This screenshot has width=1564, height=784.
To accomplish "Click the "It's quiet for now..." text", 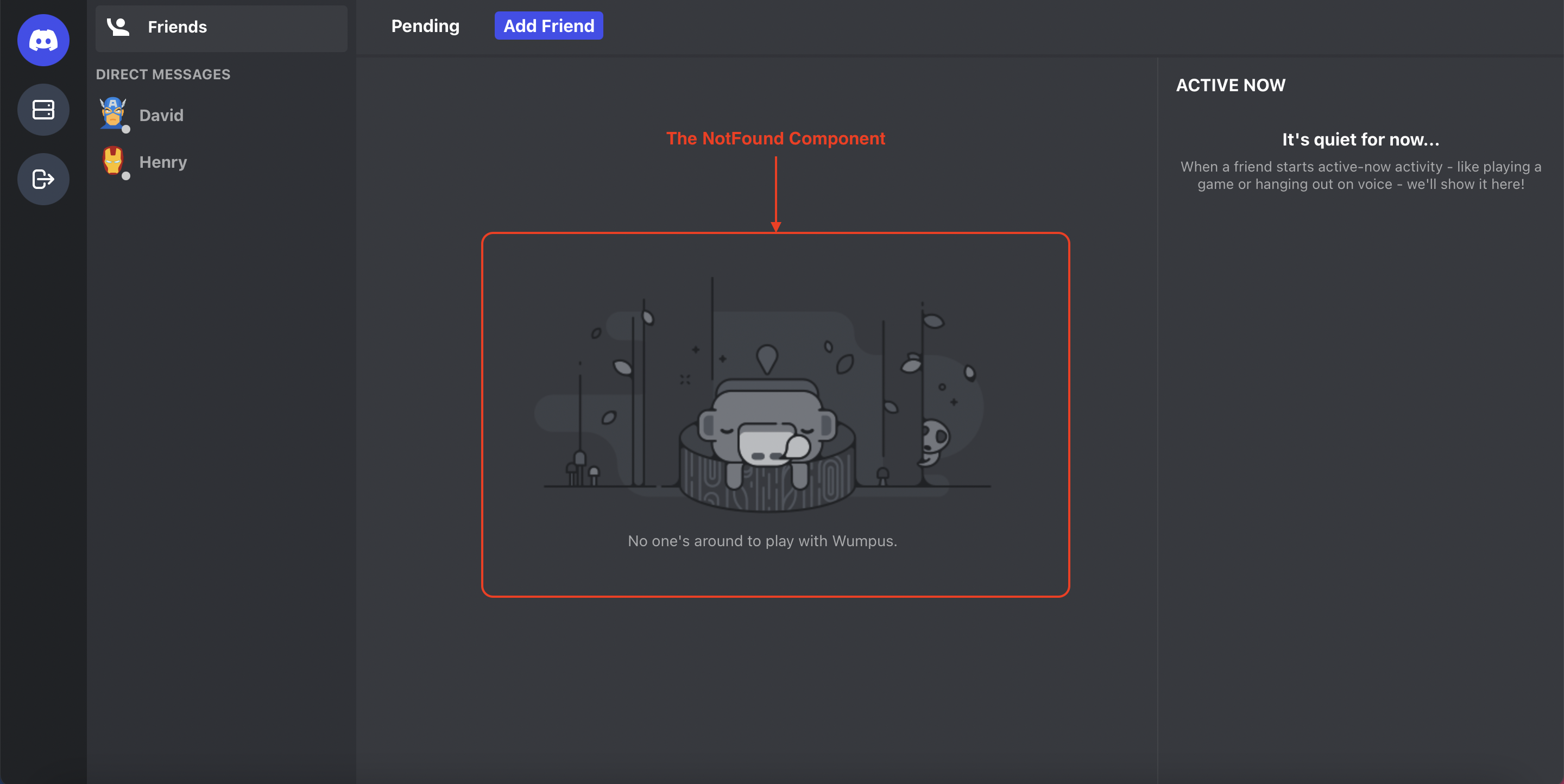I will tap(1360, 140).
